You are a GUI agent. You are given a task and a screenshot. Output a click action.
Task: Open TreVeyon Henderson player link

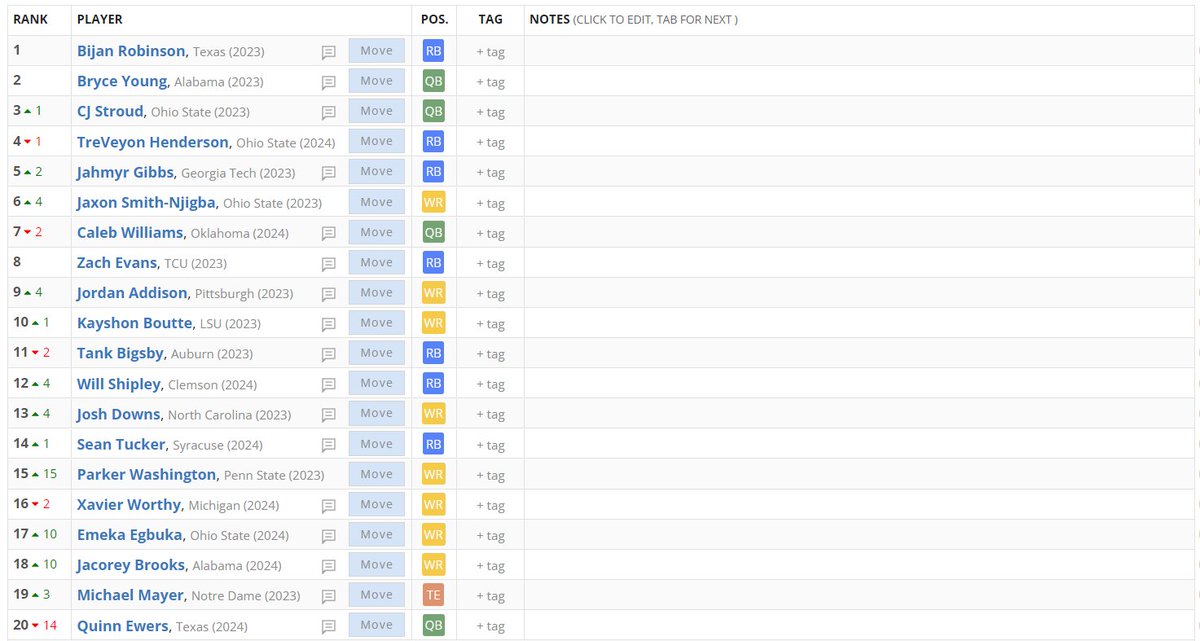[x=153, y=142]
